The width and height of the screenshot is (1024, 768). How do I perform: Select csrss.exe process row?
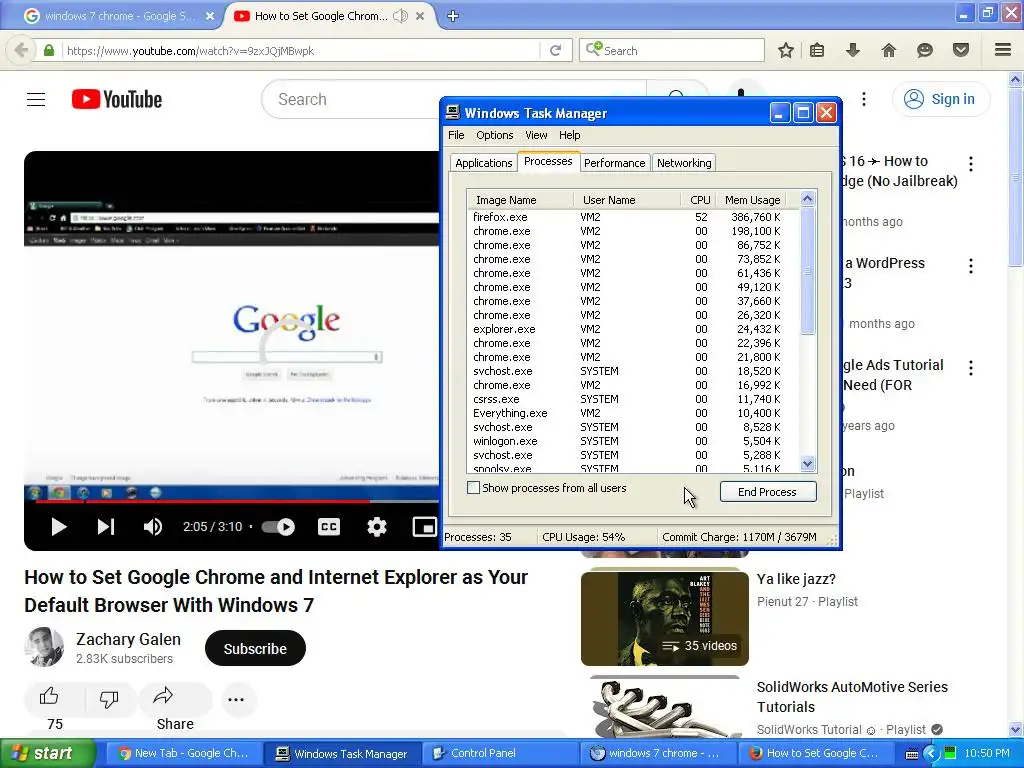pos(632,399)
